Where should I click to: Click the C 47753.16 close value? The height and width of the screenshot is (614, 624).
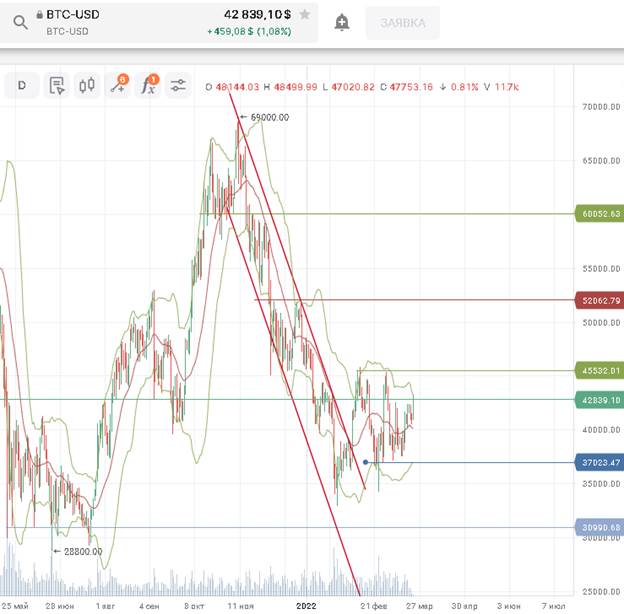click(406, 87)
